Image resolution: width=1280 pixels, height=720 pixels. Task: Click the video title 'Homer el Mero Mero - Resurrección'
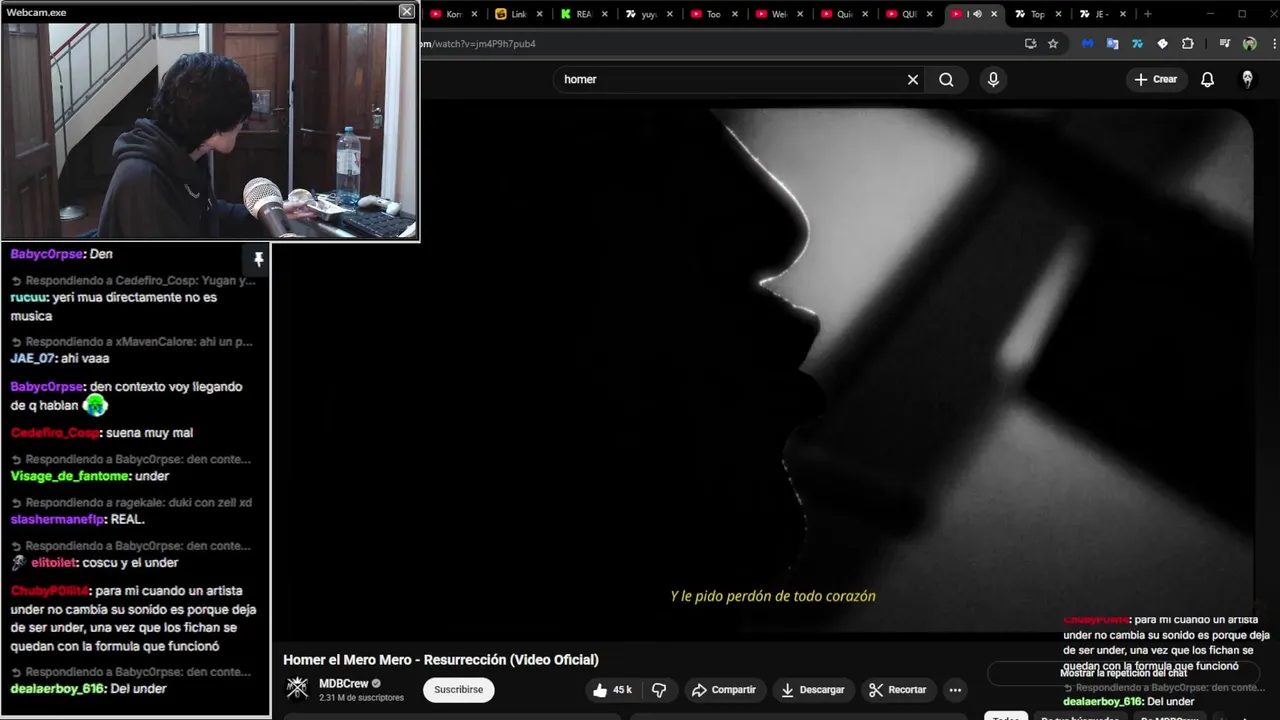click(x=441, y=660)
